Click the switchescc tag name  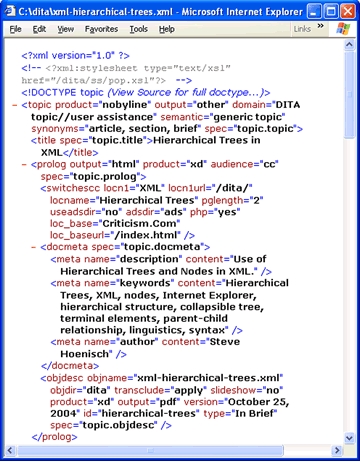pyautogui.click(x=73, y=188)
